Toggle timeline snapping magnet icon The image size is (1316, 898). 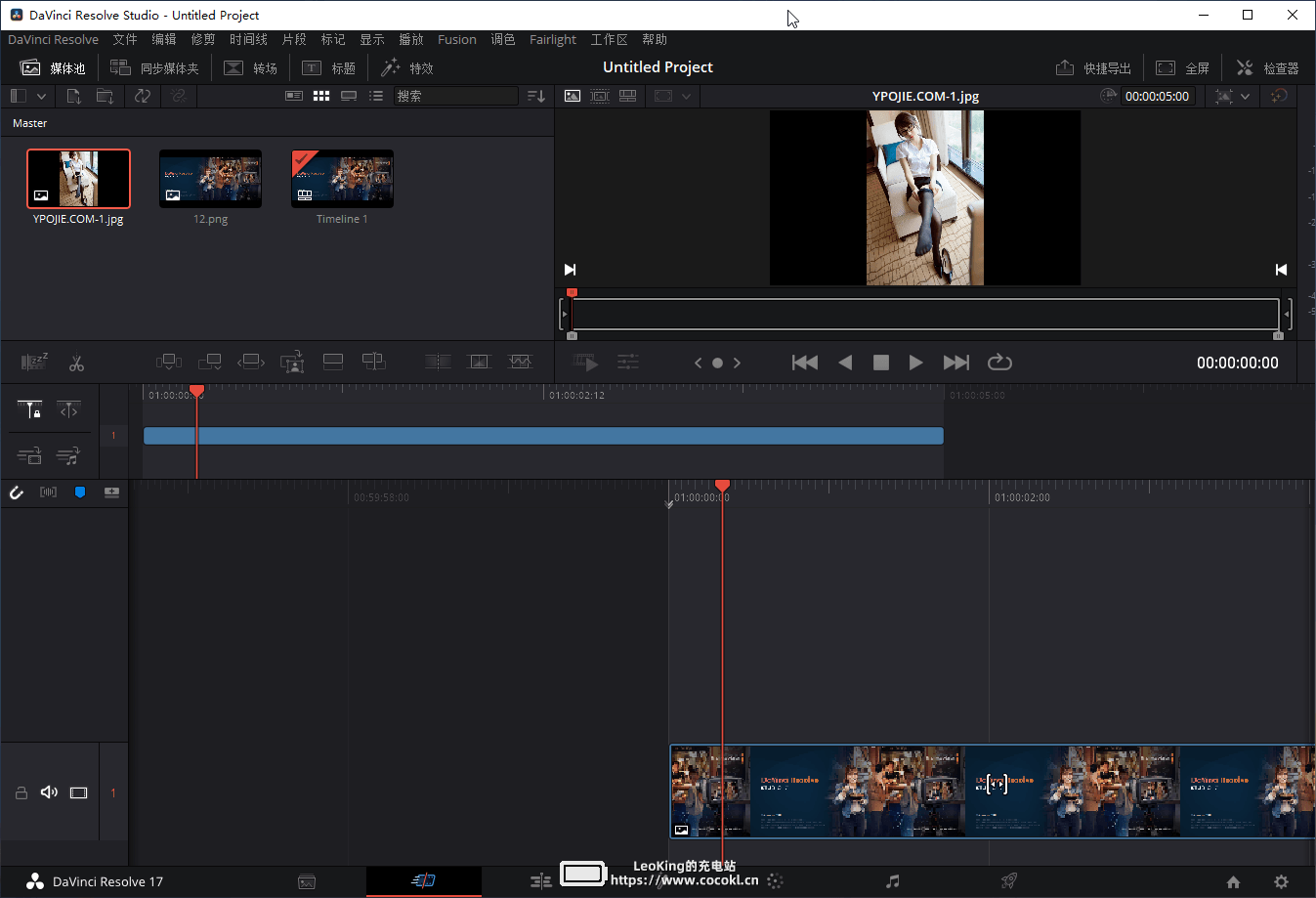[17, 492]
